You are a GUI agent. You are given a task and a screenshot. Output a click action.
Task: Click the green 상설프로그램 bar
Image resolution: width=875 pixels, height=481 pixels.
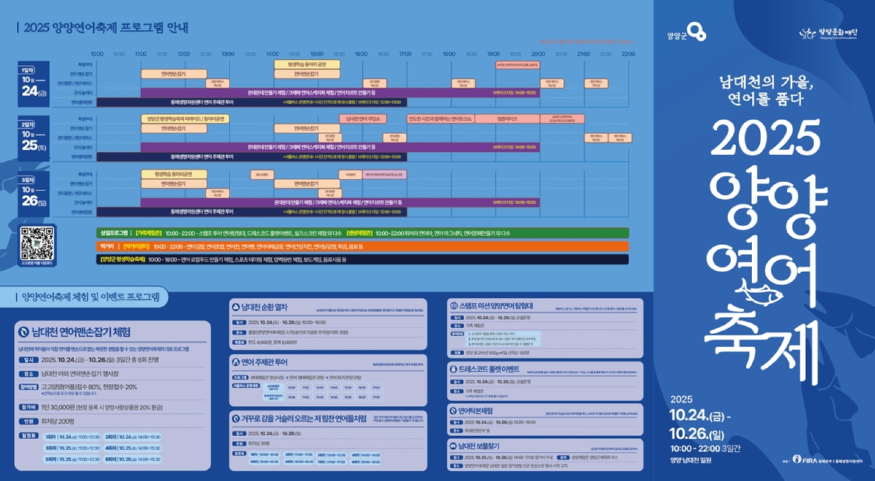[x=362, y=233]
